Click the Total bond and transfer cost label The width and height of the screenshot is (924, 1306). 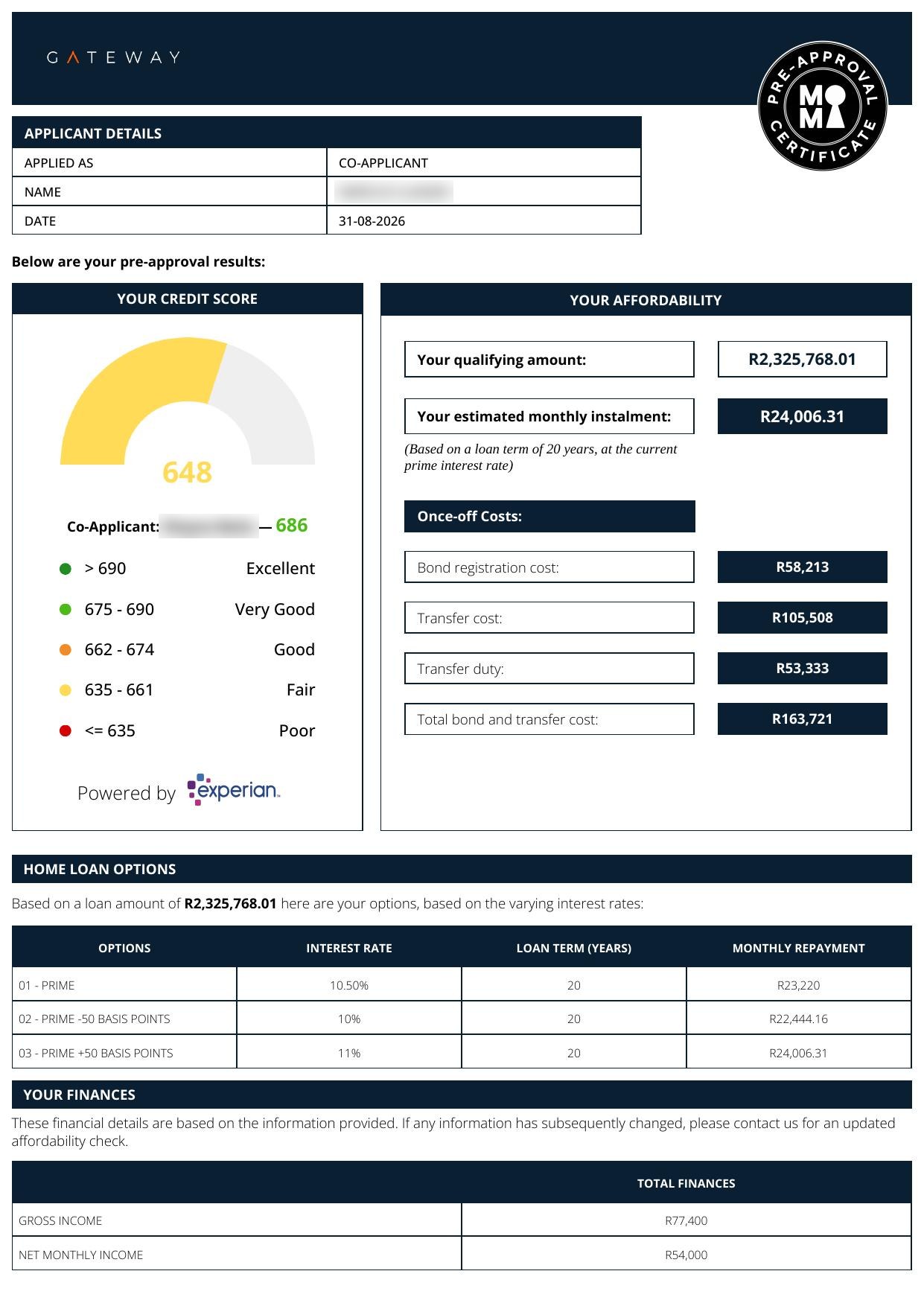[x=549, y=719]
